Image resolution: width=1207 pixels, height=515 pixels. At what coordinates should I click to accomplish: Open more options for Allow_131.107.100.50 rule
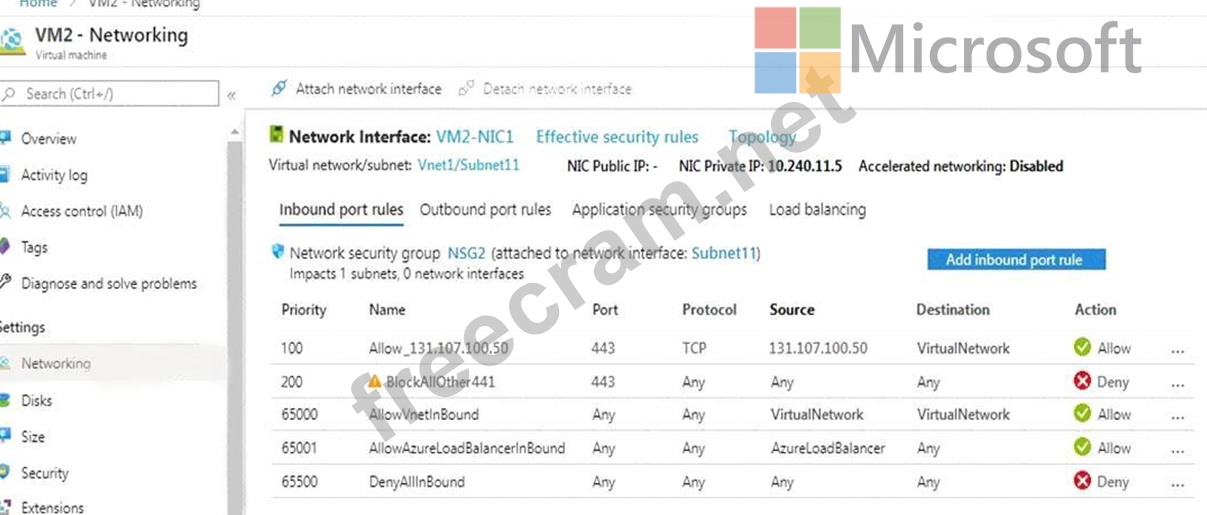[x=1177, y=349]
